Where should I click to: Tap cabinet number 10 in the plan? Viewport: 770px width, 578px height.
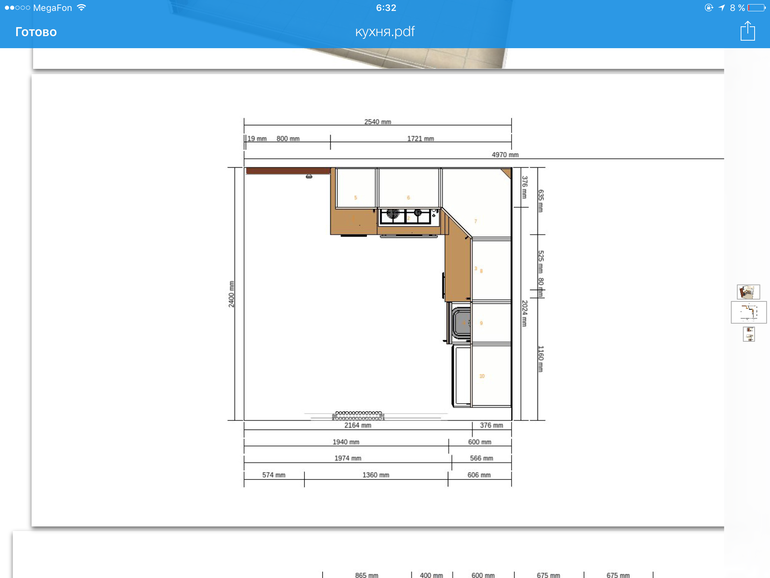482,376
